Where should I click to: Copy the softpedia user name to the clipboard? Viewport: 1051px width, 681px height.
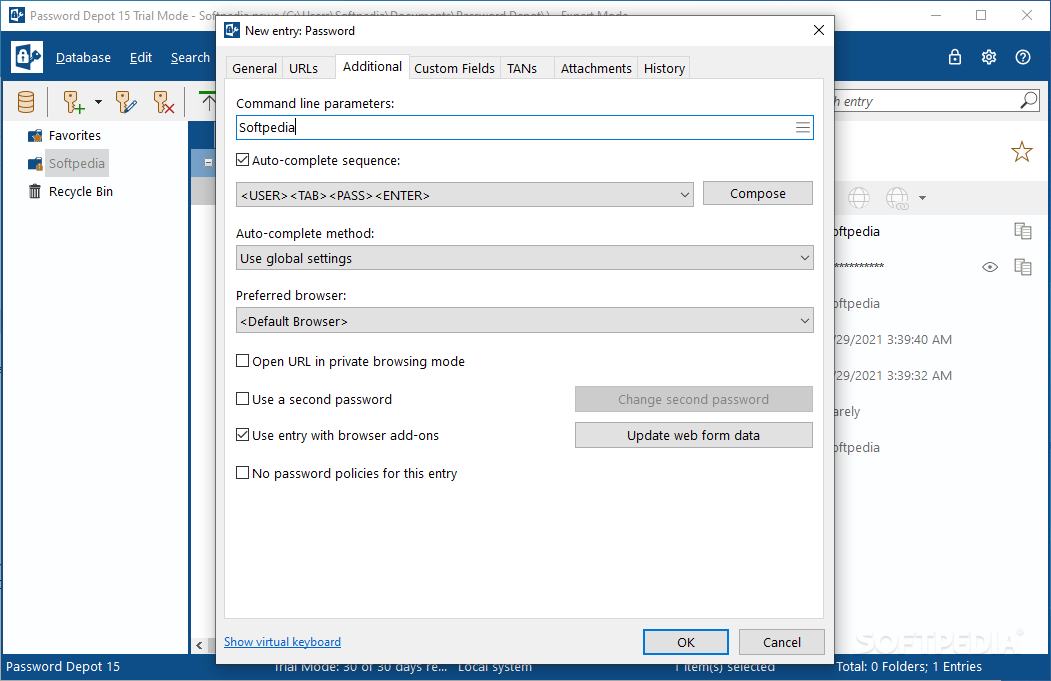tap(1023, 231)
